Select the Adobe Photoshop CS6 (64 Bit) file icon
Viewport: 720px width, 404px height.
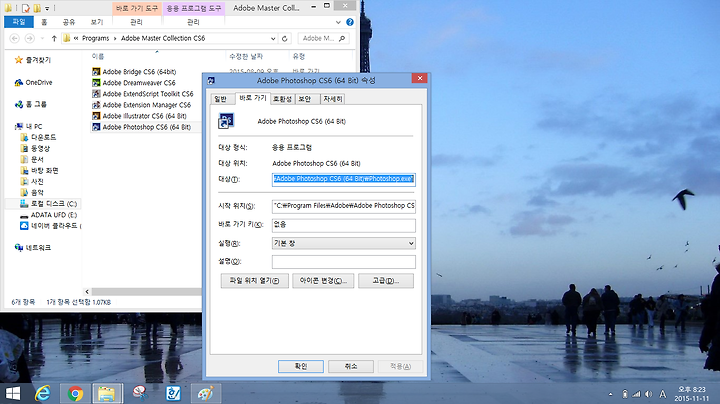tap(96, 127)
